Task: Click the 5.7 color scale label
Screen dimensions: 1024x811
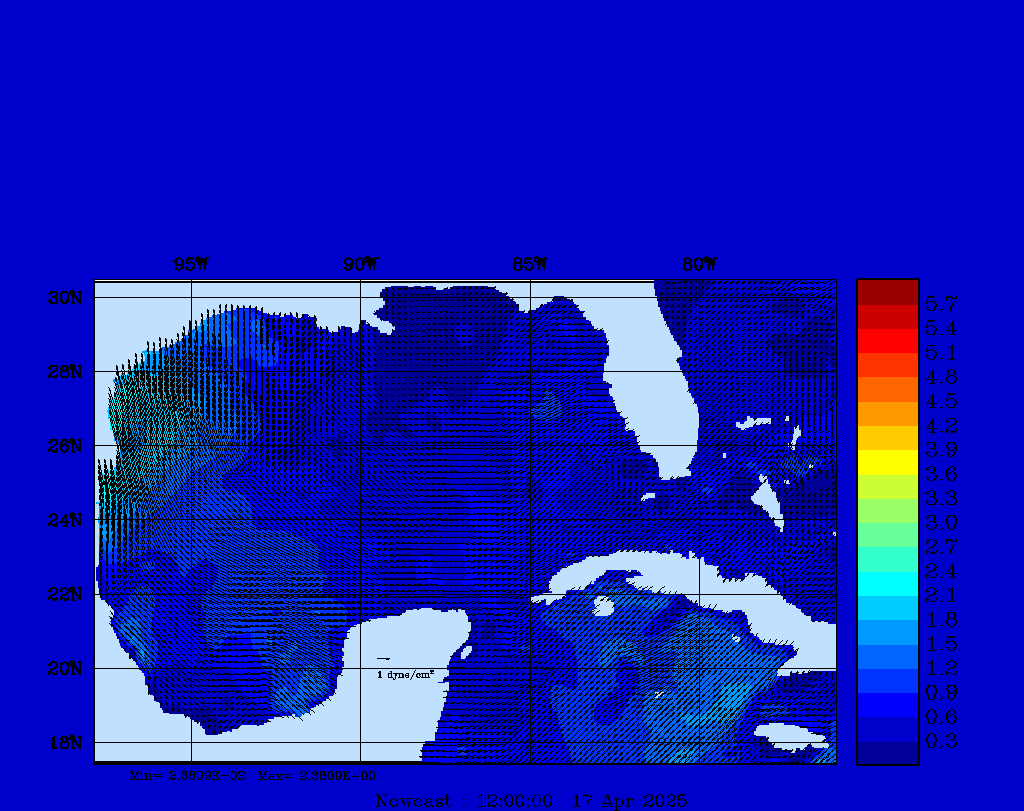Action: [941, 303]
